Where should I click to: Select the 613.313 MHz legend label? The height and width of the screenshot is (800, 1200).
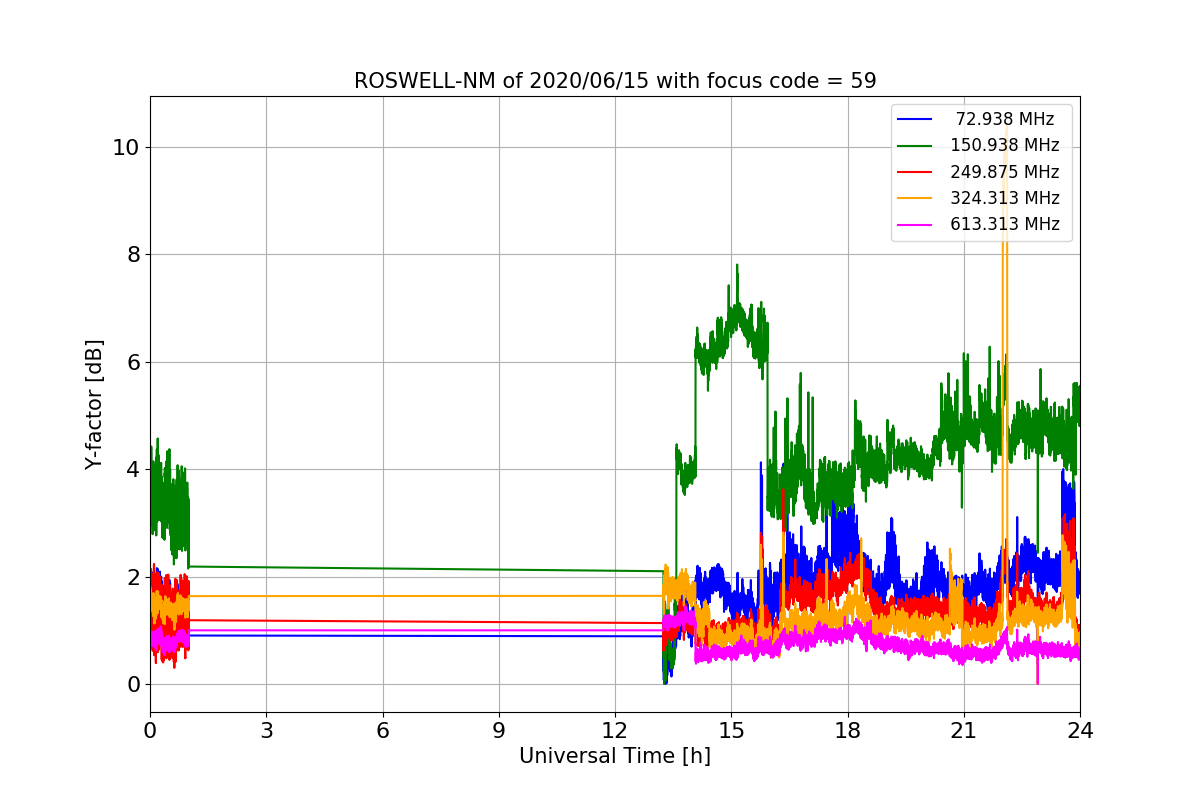tap(1005, 224)
